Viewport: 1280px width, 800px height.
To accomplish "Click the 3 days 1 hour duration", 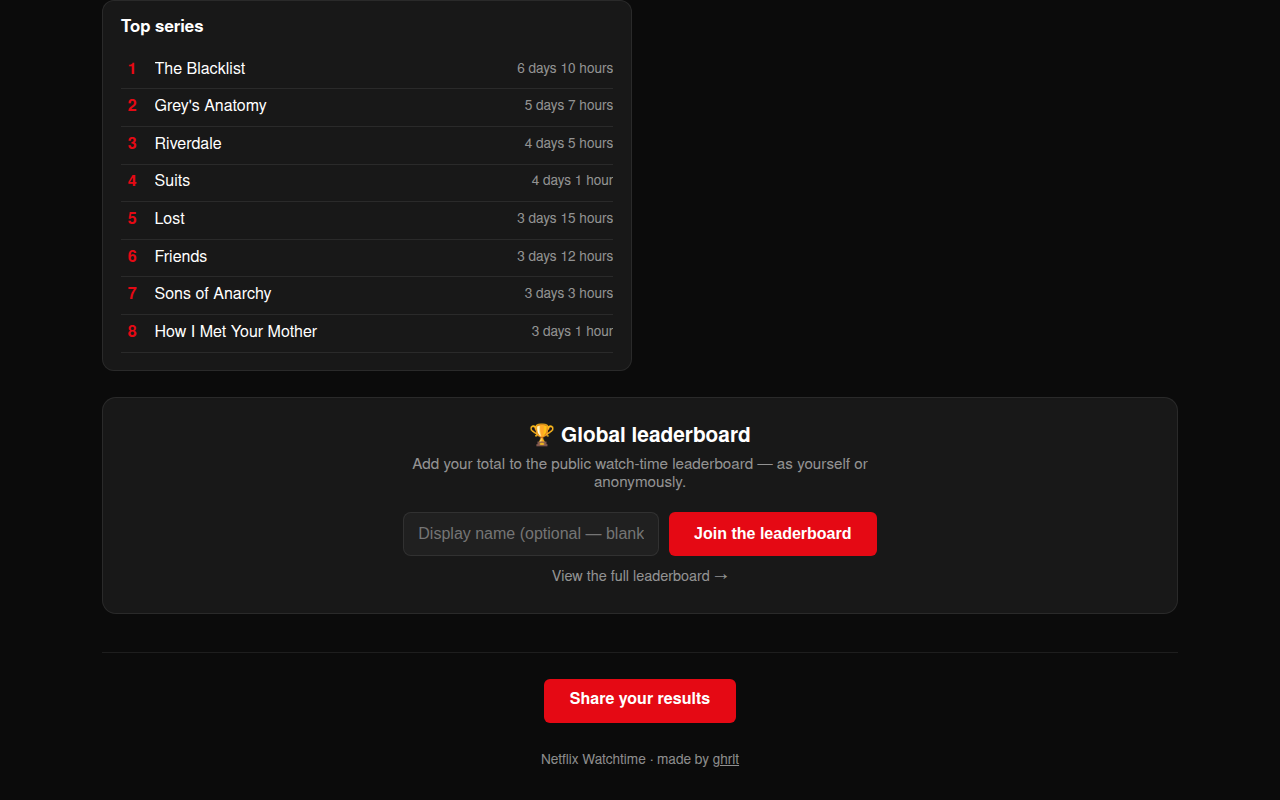I will click(x=572, y=332).
